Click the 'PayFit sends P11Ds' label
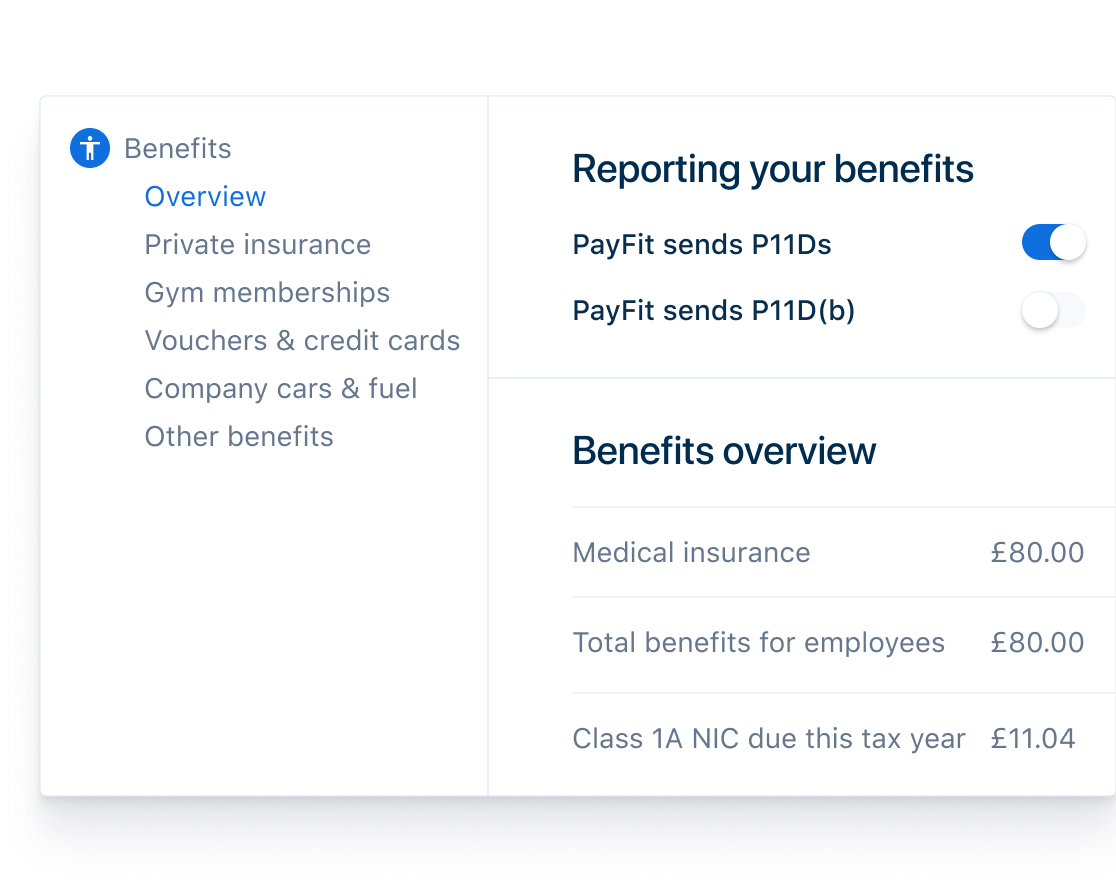Viewport: 1116px width, 896px height. [701, 244]
